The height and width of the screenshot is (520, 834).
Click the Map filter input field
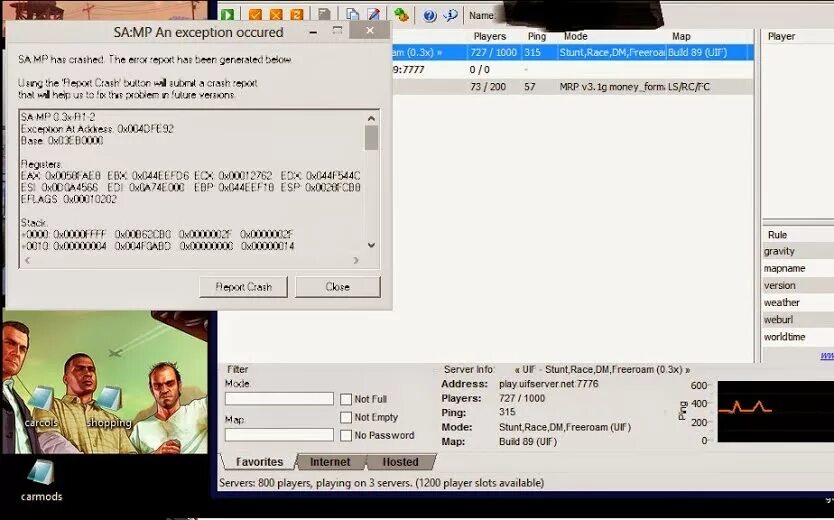pyautogui.click(x=279, y=435)
